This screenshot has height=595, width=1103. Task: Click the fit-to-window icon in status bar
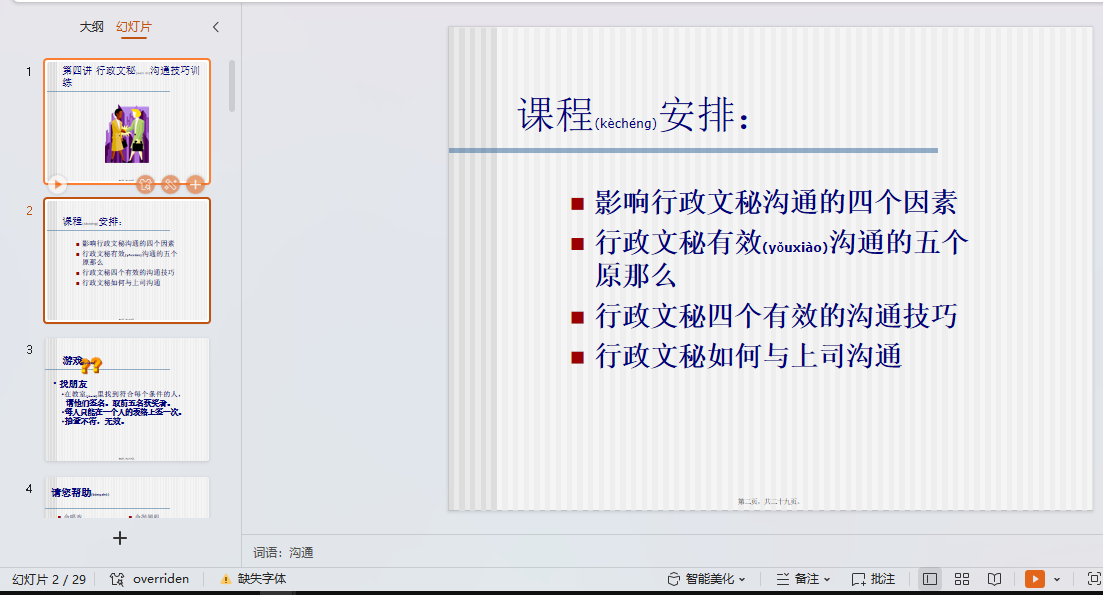coord(1094,579)
